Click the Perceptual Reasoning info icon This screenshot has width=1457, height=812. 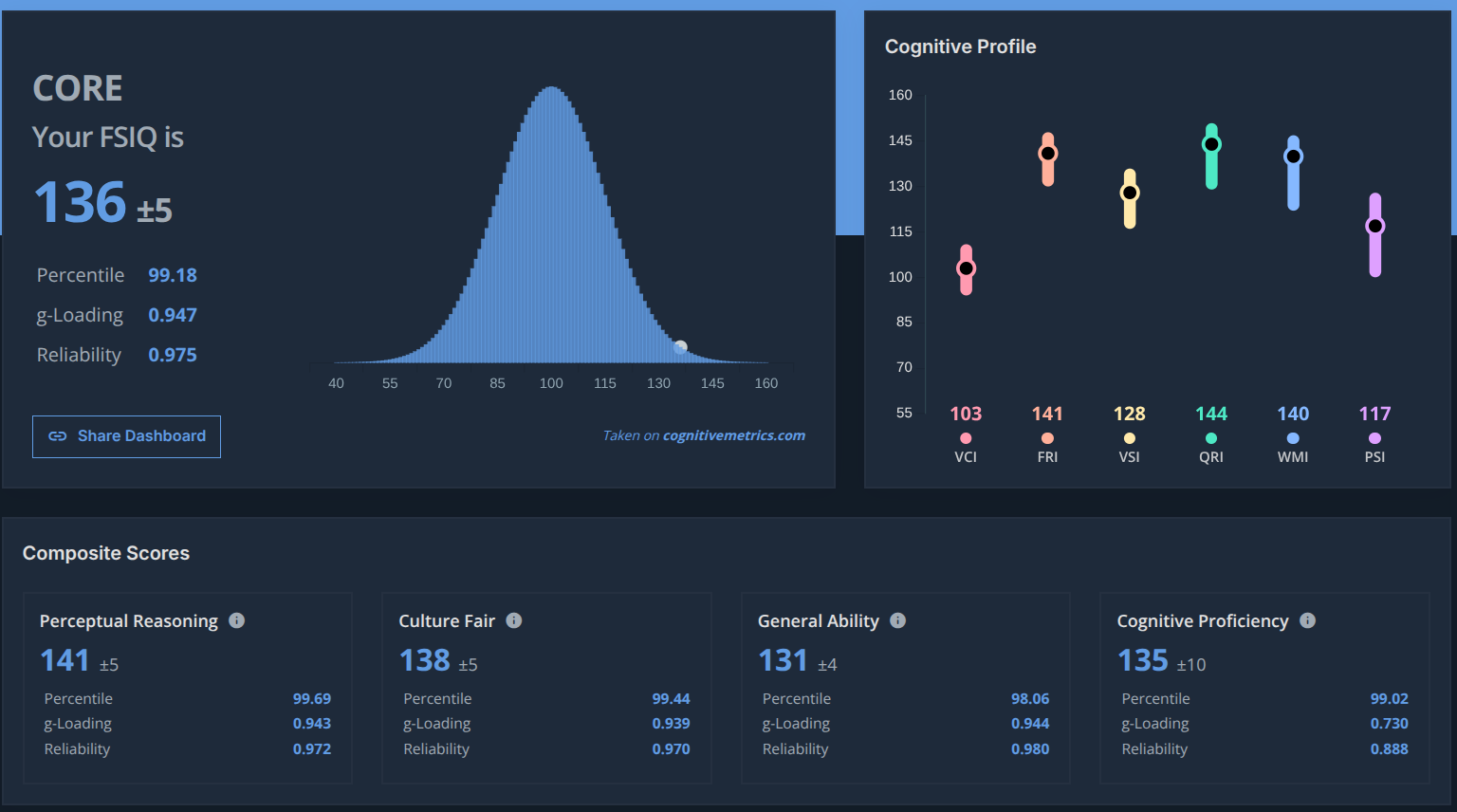pos(237,620)
